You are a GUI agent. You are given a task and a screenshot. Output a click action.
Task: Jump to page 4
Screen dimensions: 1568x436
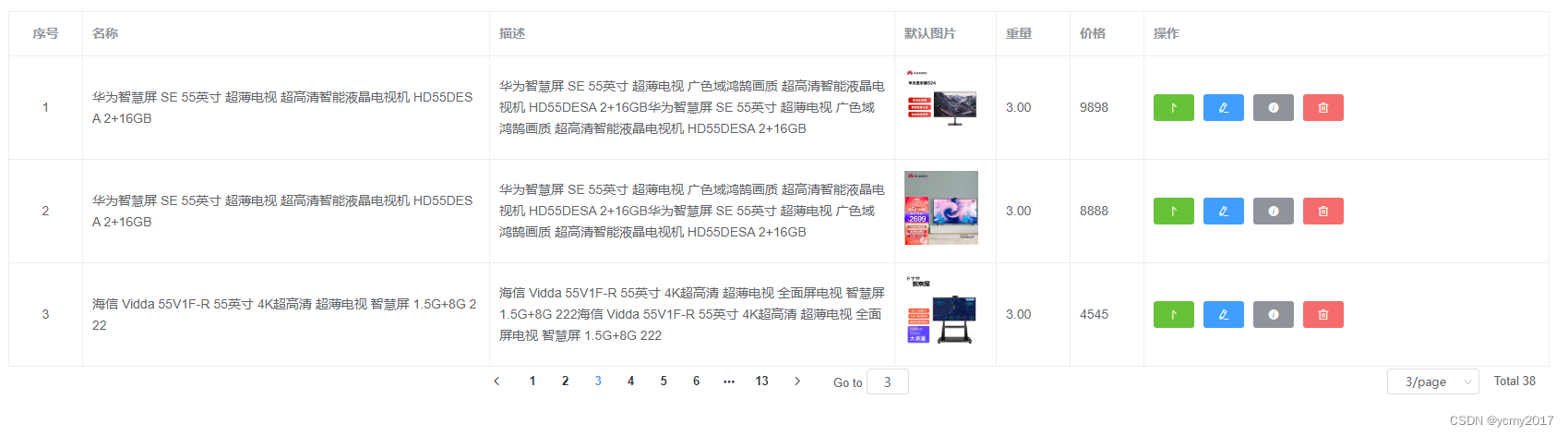pos(630,381)
